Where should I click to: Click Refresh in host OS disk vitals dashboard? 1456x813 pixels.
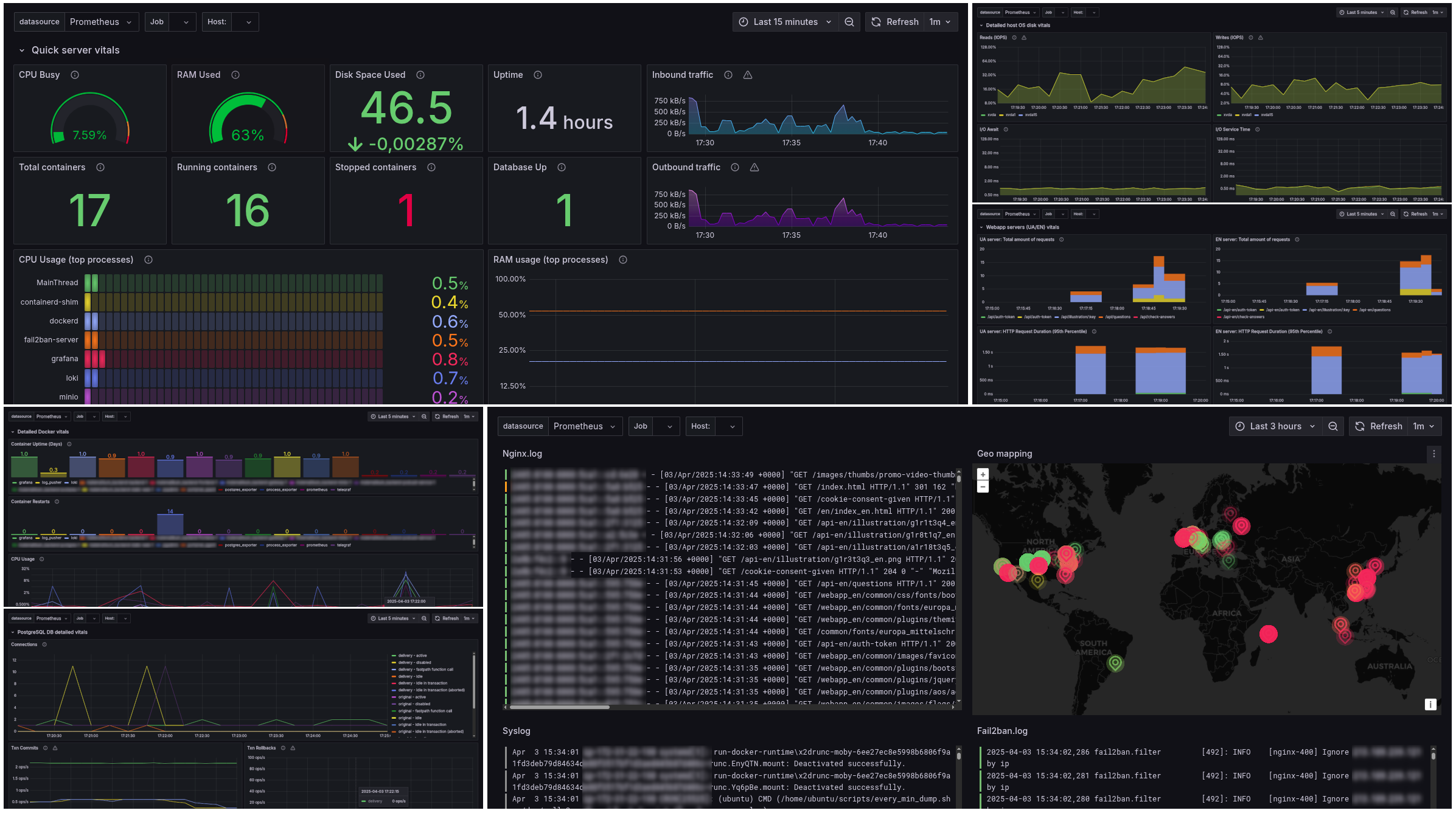click(1415, 12)
